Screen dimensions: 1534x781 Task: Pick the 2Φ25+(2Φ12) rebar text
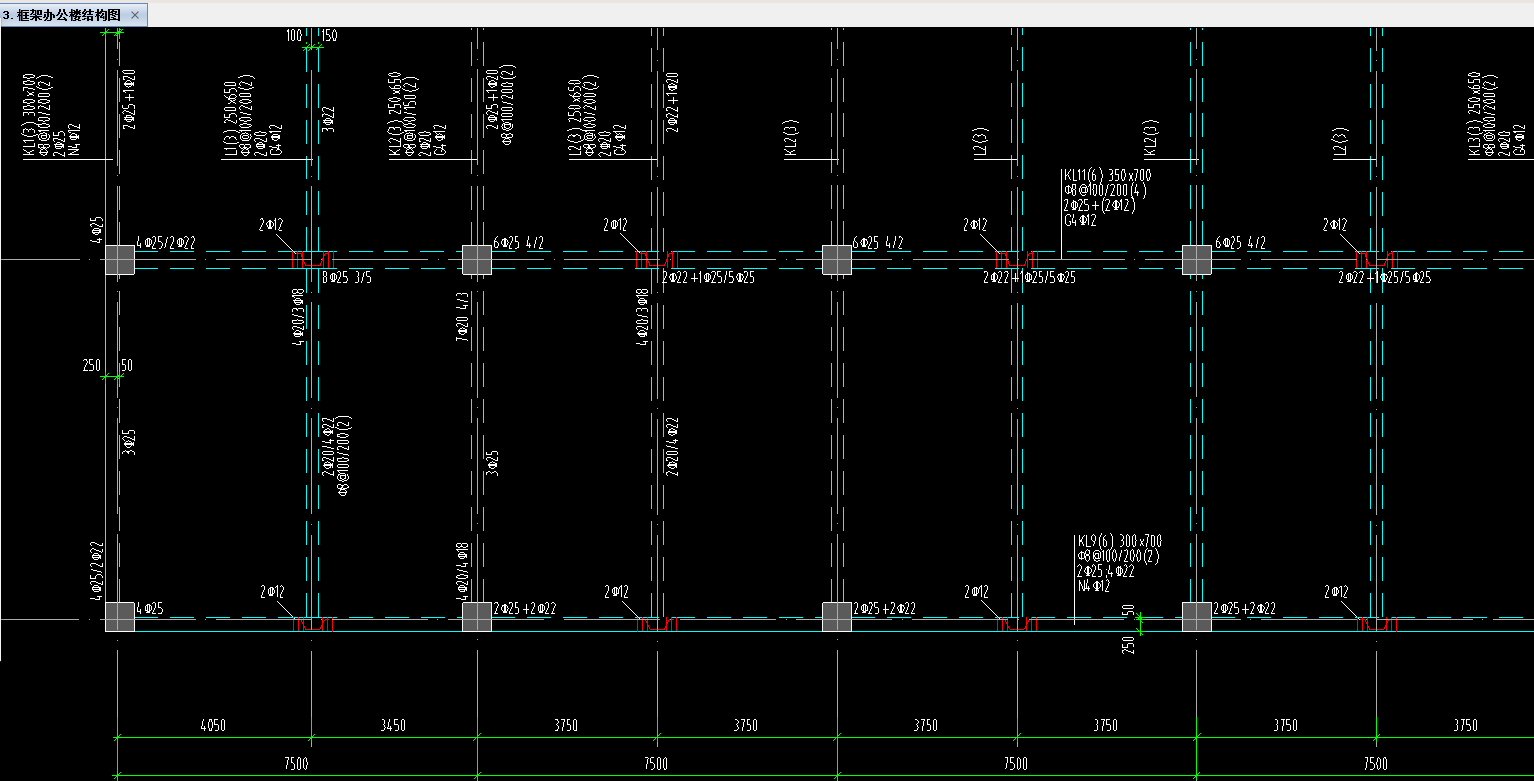[x=1100, y=205]
